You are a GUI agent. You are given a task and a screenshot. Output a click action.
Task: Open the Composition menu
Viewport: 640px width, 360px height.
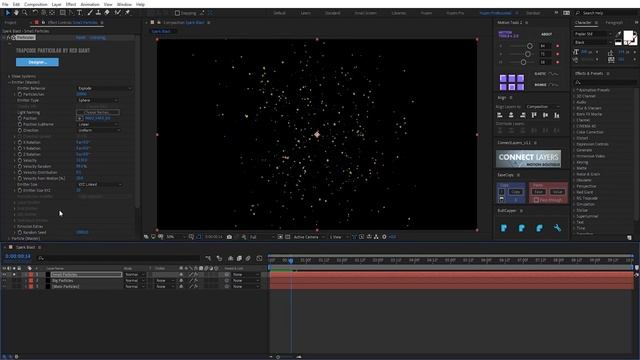(x=36, y=4)
